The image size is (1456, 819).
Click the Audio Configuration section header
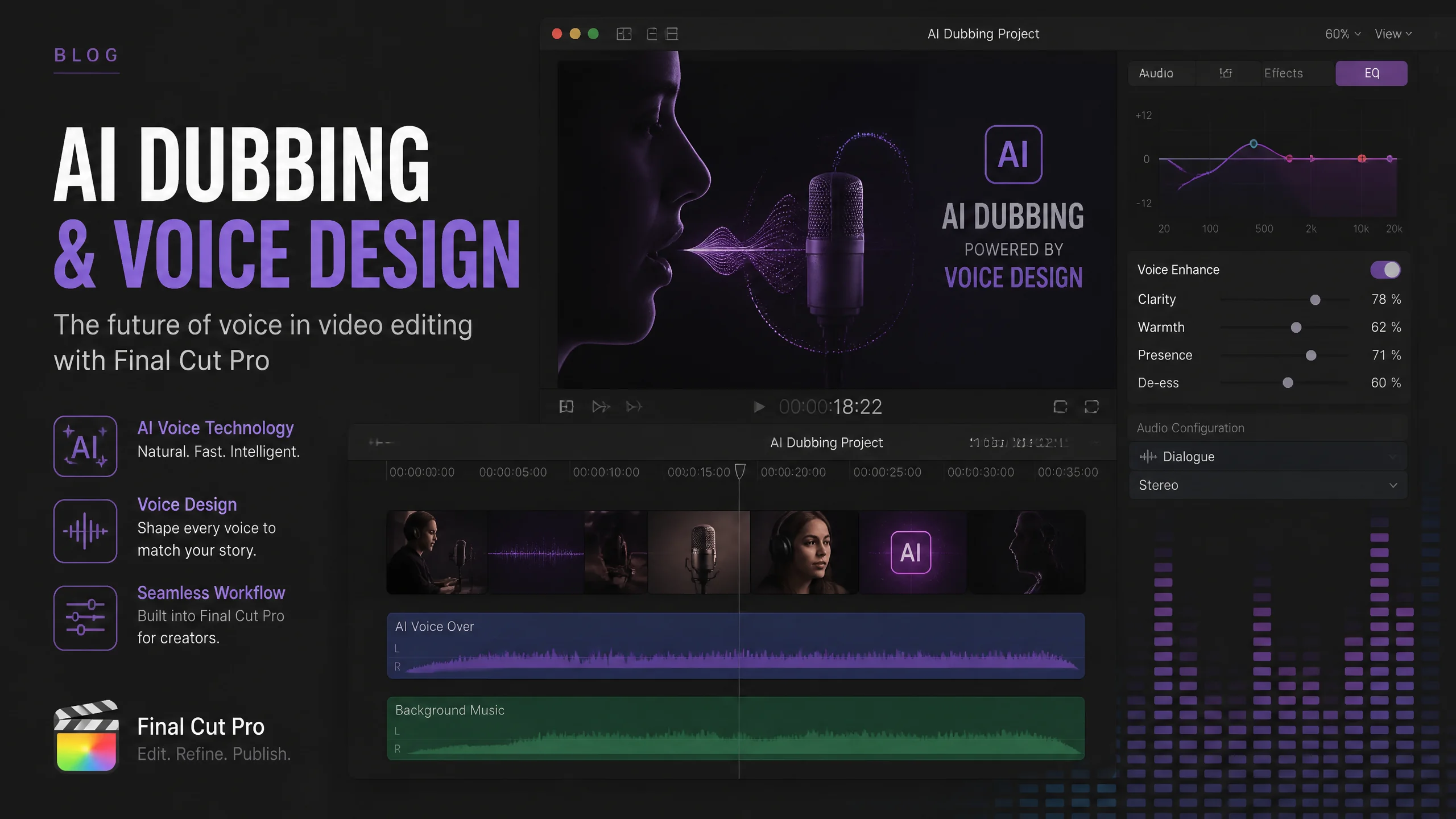pyautogui.click(x=1190, y=428)
